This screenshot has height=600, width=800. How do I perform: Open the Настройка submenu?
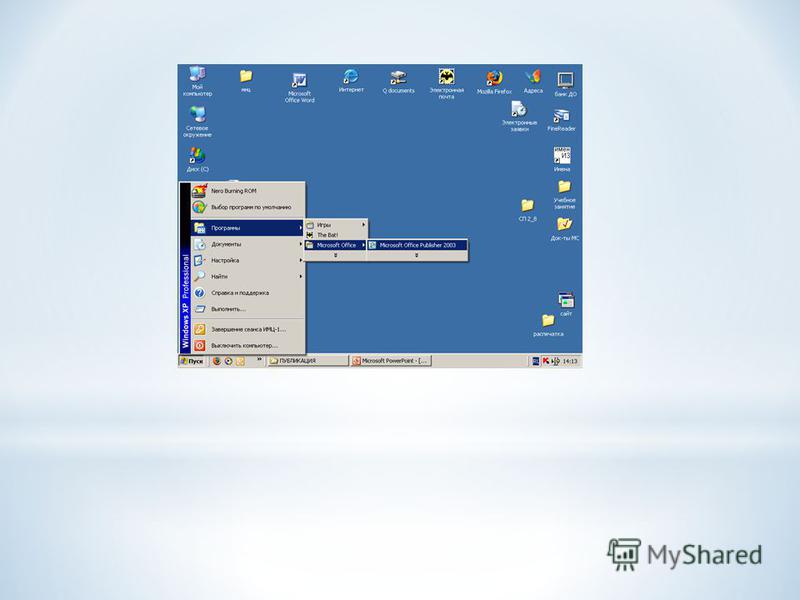click(248, 260)
